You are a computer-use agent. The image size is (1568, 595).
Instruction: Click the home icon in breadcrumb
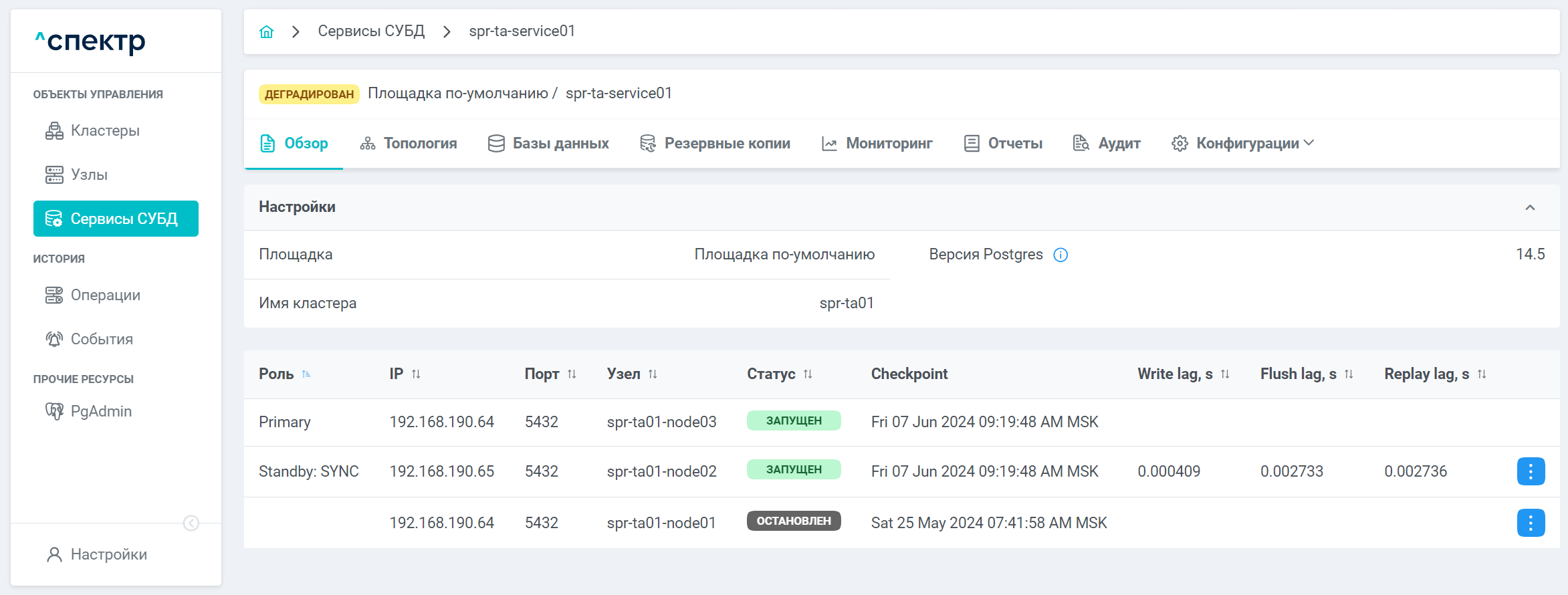(x=266, y=31)
